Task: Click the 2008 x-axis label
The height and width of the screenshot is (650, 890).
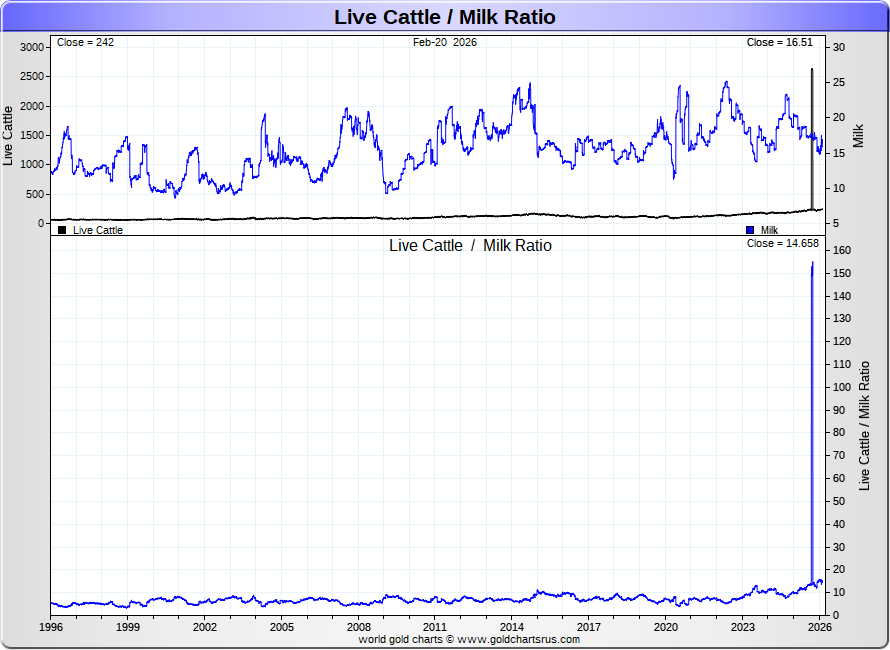Action: tap(358, 627)
